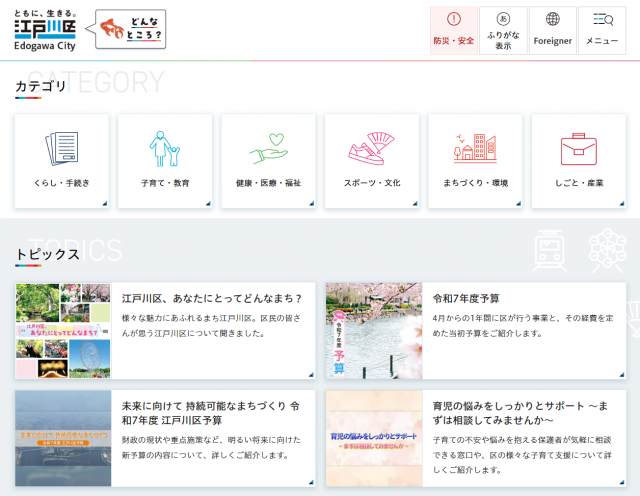
Task: Click corner arrow on 持続可能なまちづくり card
Action: click(x=311, y=482)
